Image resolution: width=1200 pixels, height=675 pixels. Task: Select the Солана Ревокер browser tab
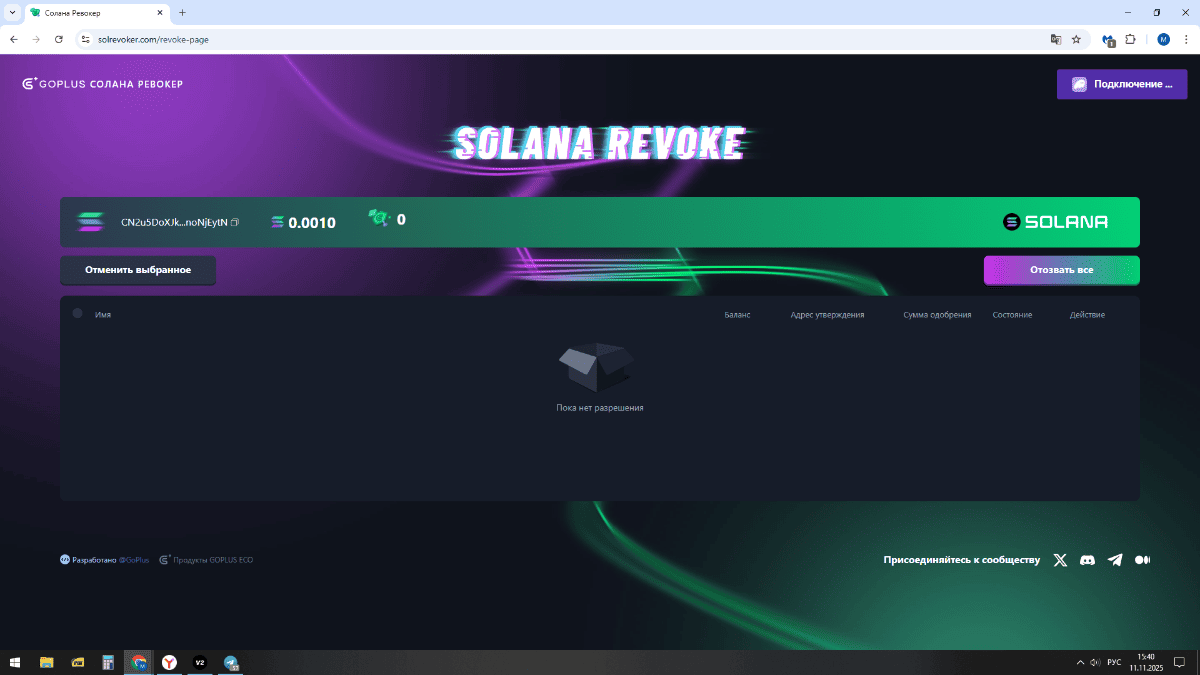click(90, 12)
